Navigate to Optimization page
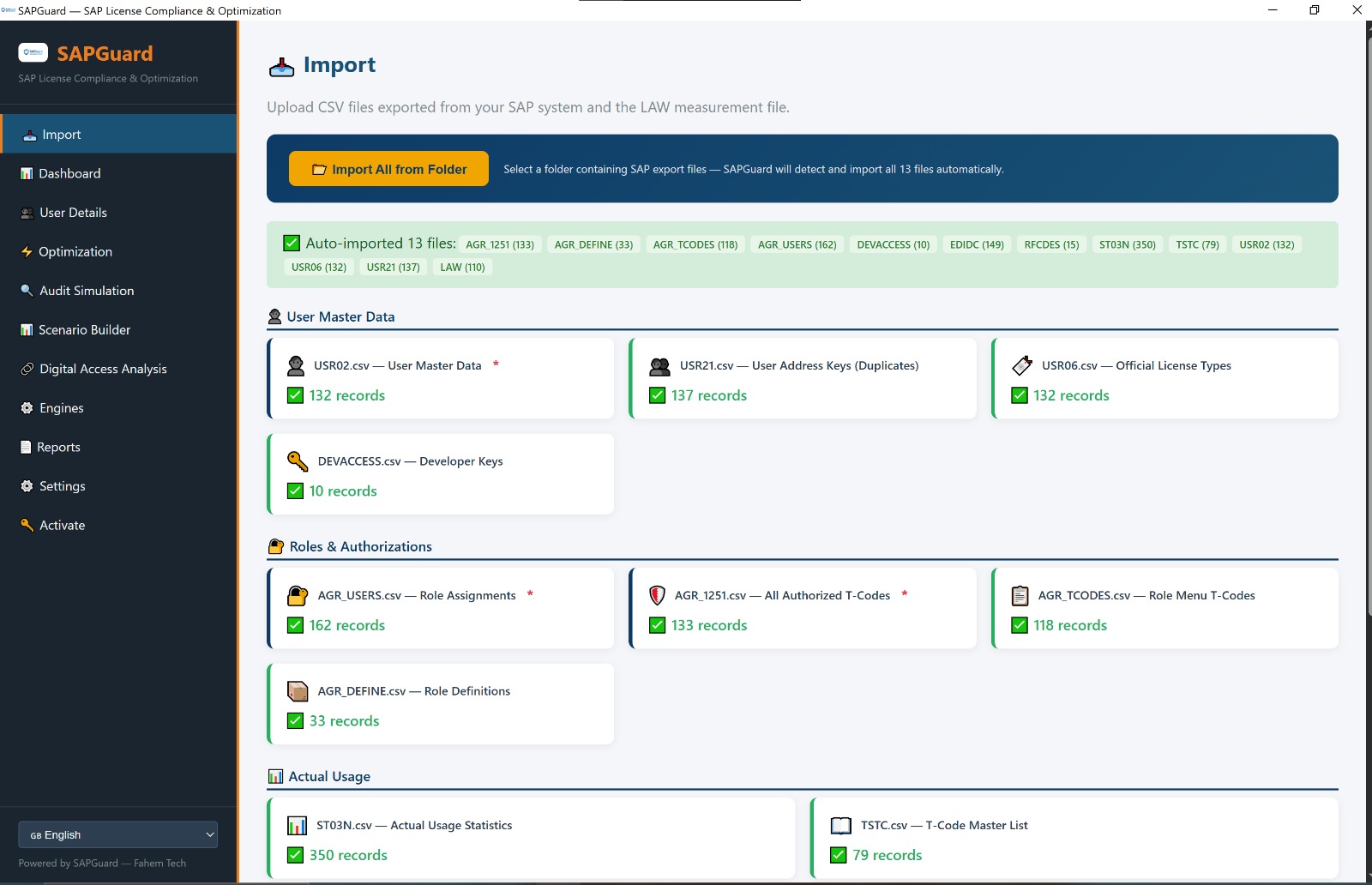This screenshot has height=885, width=1372. pos(118,251)
